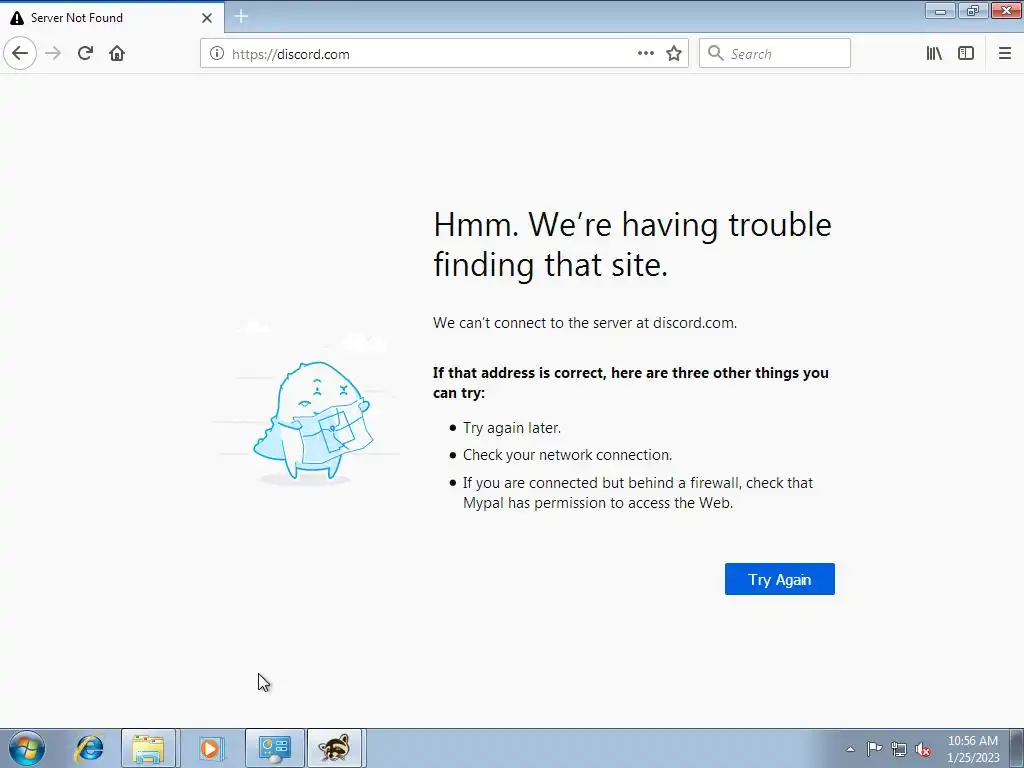This screenshot has width=1024, height=768.
Task: Open the Windows Start menu
Action: (27, 748)
